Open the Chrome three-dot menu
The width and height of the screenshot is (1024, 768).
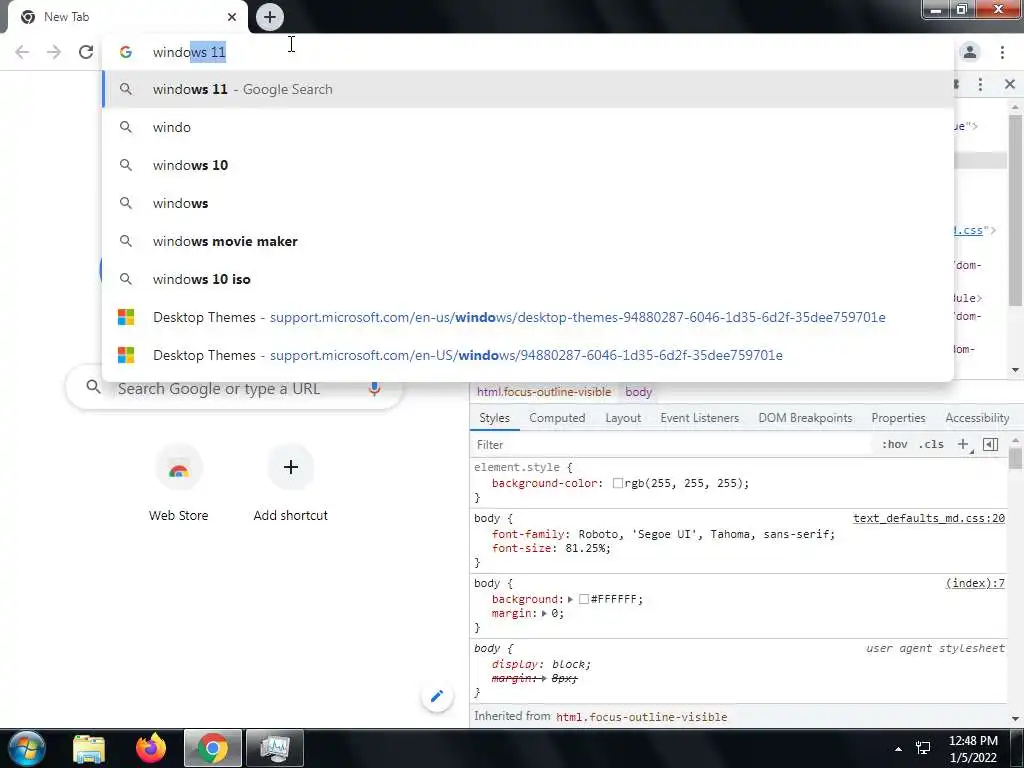click(1002, 52)
